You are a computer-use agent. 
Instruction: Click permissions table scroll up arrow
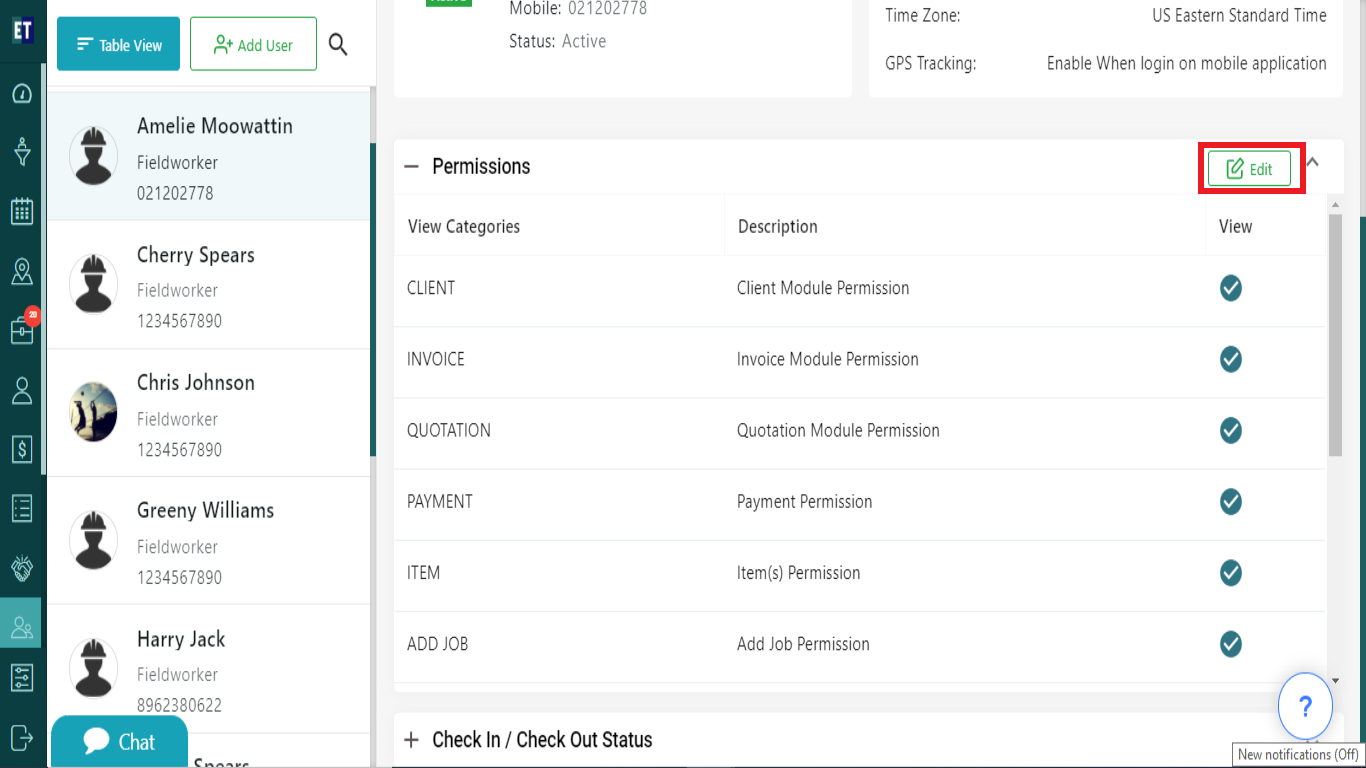(x=1335, y=204)
